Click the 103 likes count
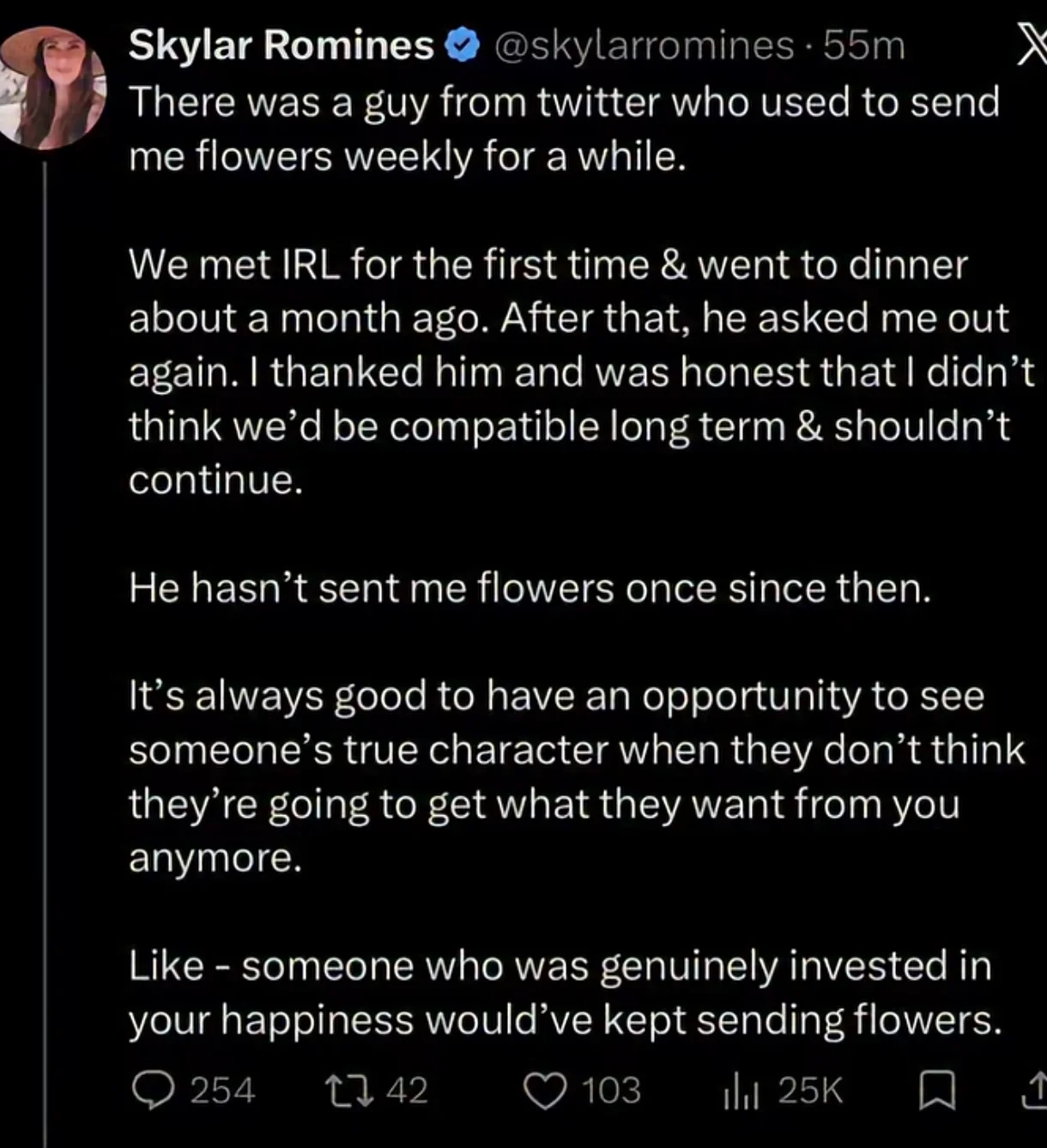Viewport: 1047px width, 1148px height. (611, 1091)
